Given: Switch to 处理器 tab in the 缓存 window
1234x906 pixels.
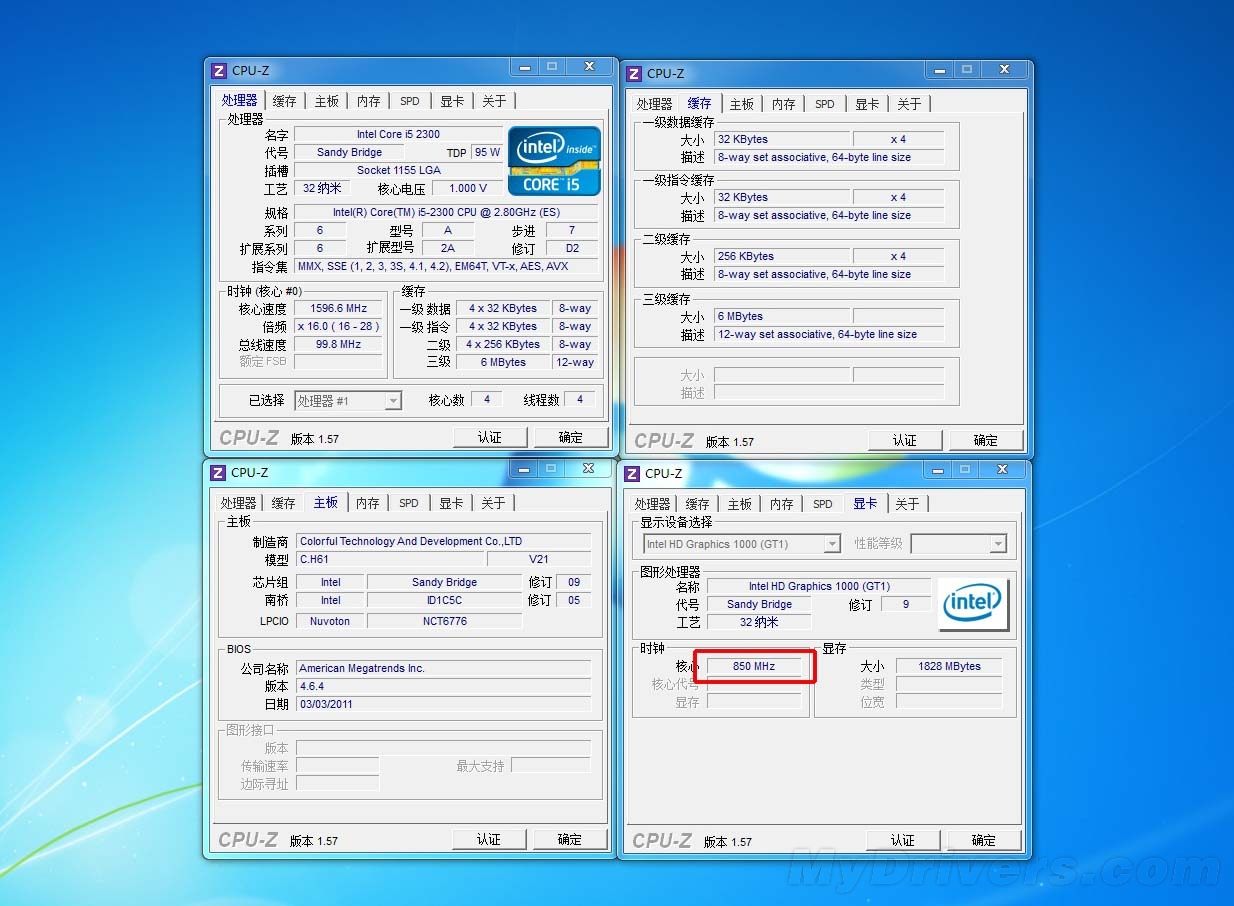Looking at the screenshot, I should 655,104.
